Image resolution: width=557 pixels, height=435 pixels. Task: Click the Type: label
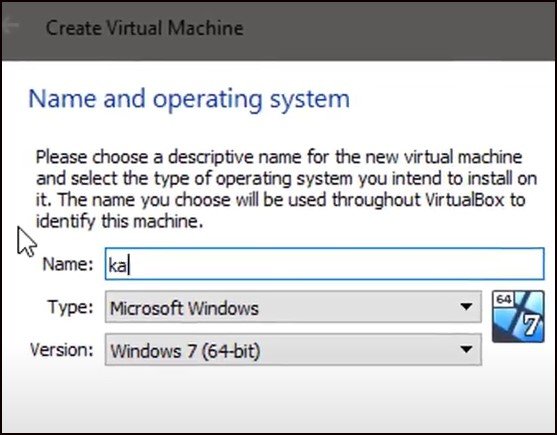point(70,307)
